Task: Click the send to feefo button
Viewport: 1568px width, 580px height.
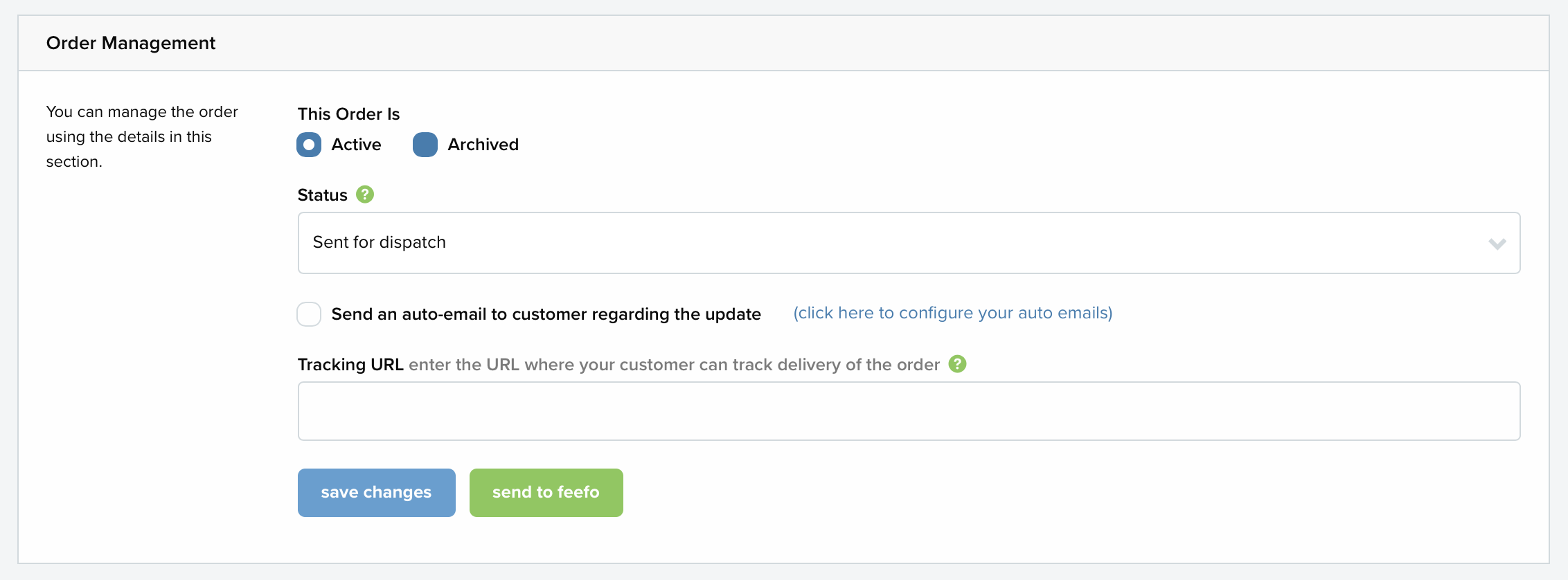Action: click(546, 493)
